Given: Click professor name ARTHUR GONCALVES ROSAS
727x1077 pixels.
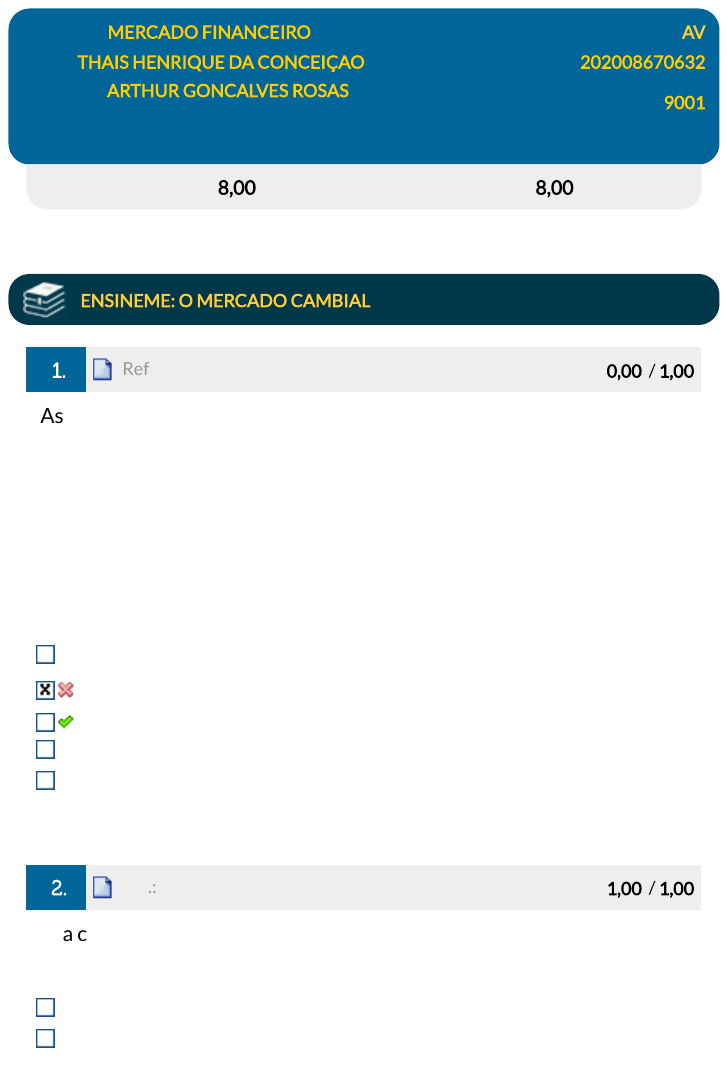Looking at the screenshot, I should [228, 90].
